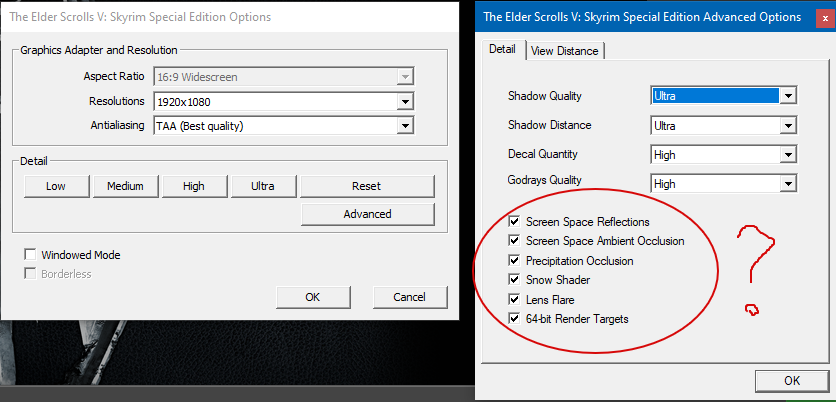Uncheck 64-bit Render Targets

tap(514, 319)
